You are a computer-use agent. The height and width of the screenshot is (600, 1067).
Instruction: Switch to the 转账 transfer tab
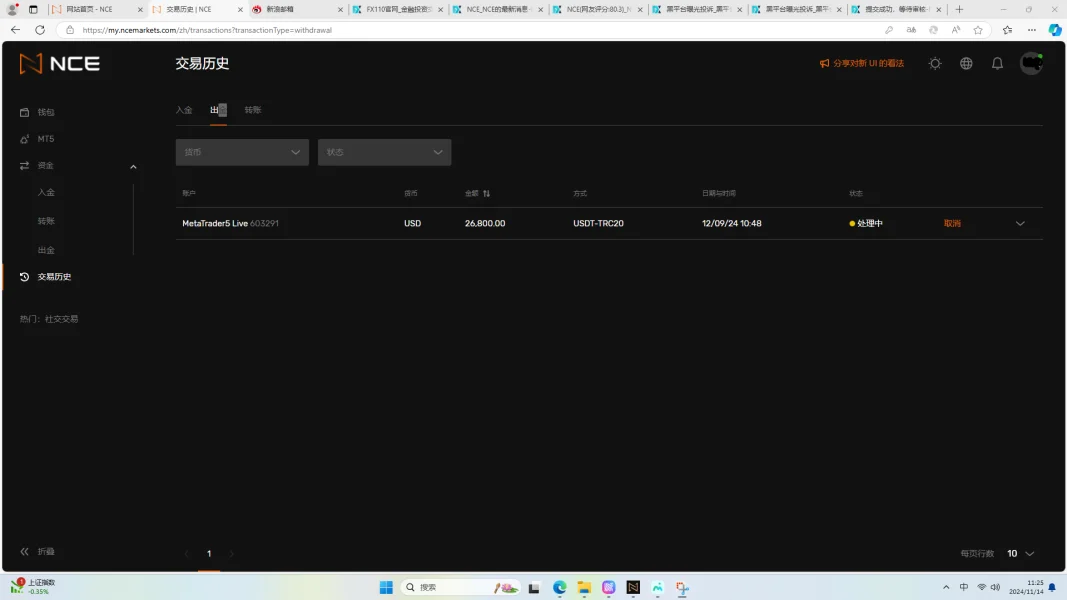click(253, 110)
